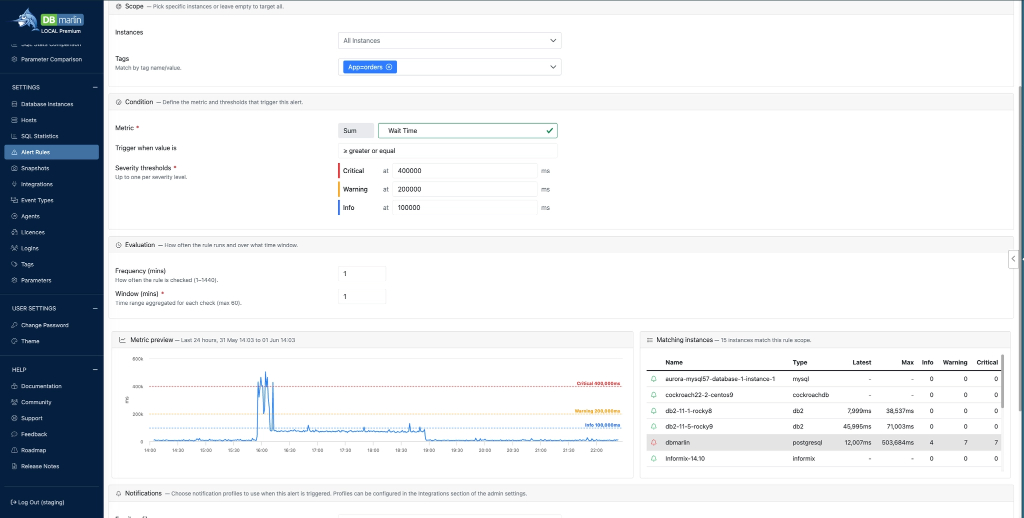Click the DBmarlin logo icon
The image size is (1024, 518).
25,19
